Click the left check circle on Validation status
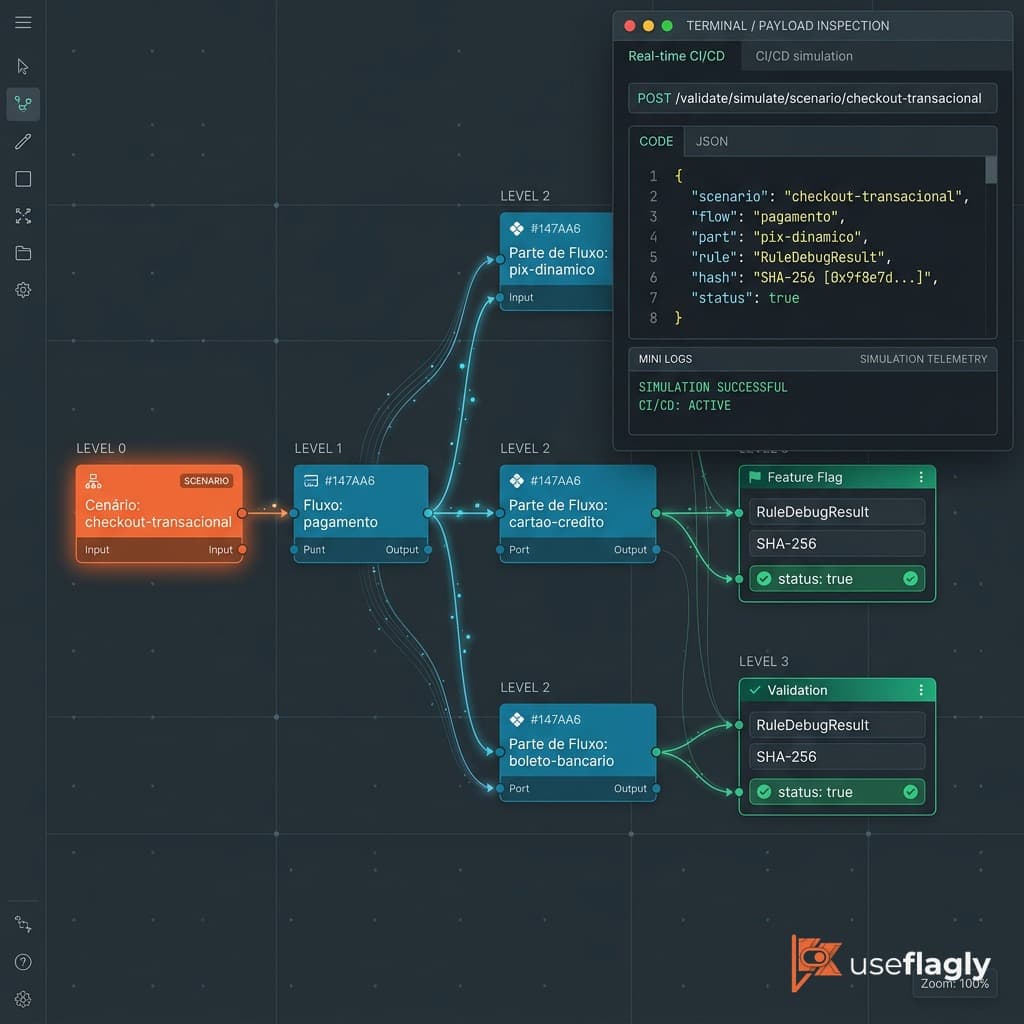1024x1024 pixels. tap(764, 792)
